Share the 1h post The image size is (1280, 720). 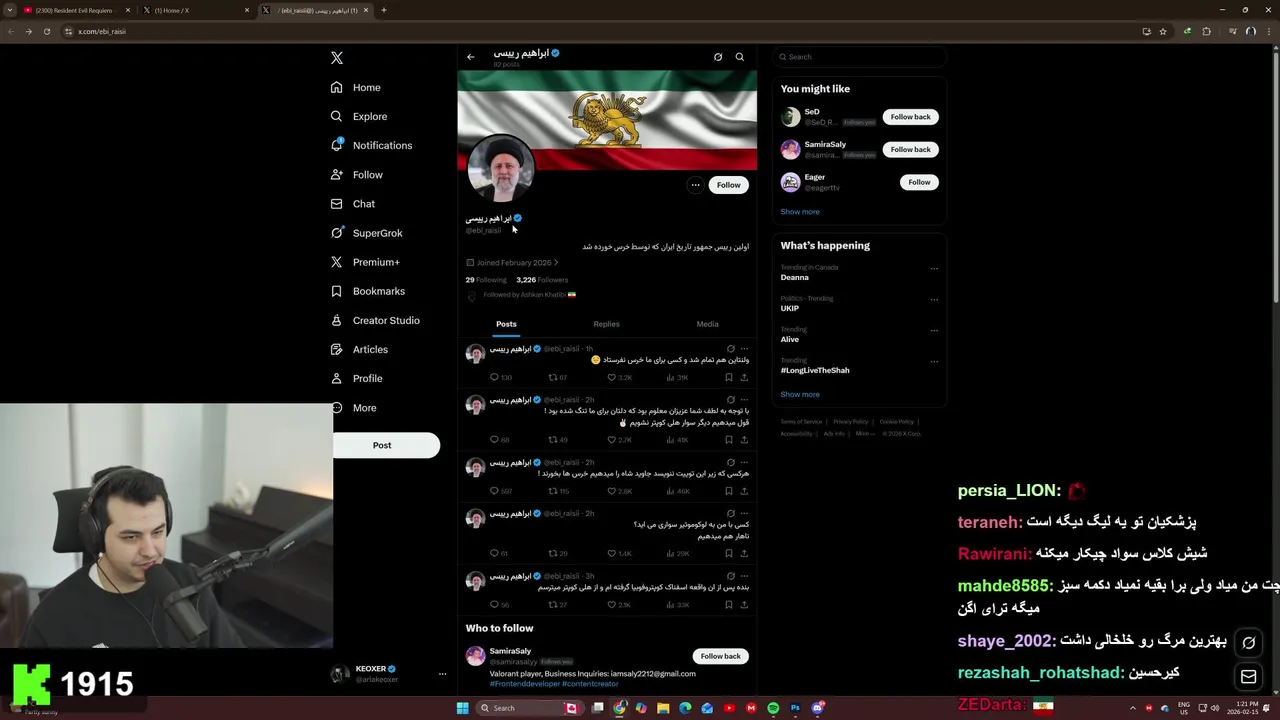click(x=744, y=378)
